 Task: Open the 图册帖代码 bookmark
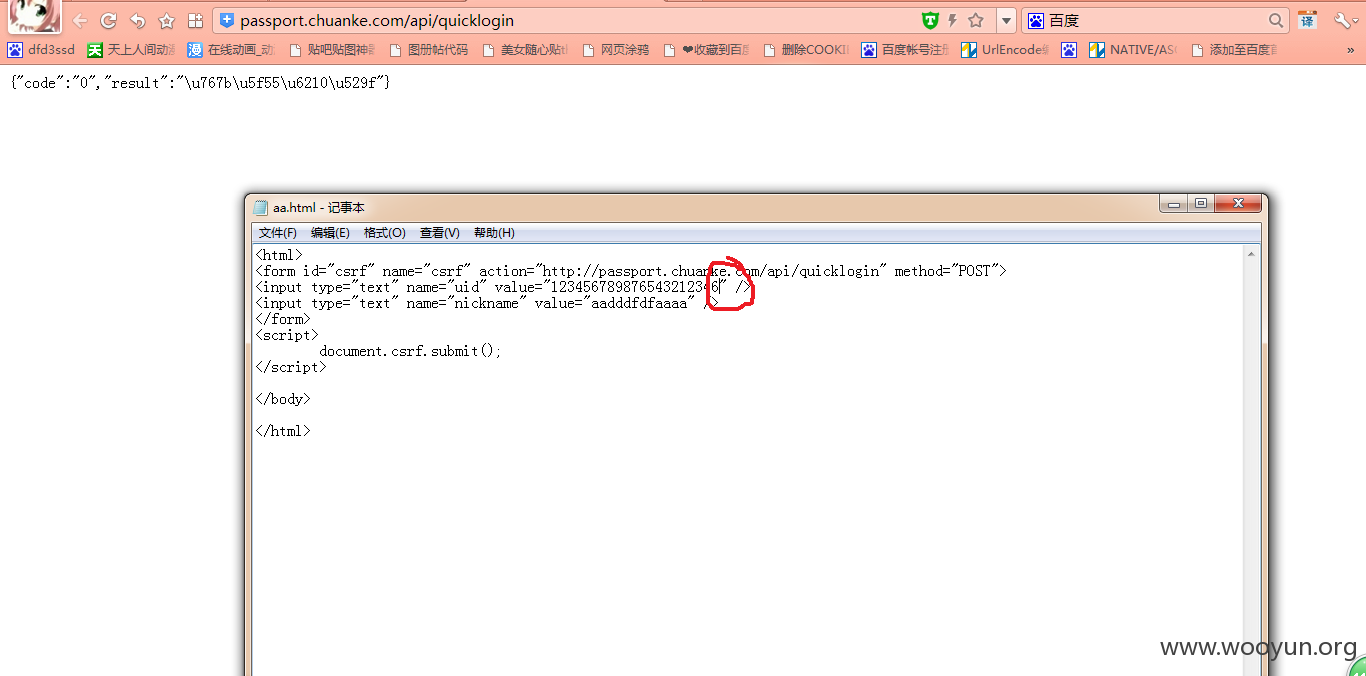click(428, 50)
